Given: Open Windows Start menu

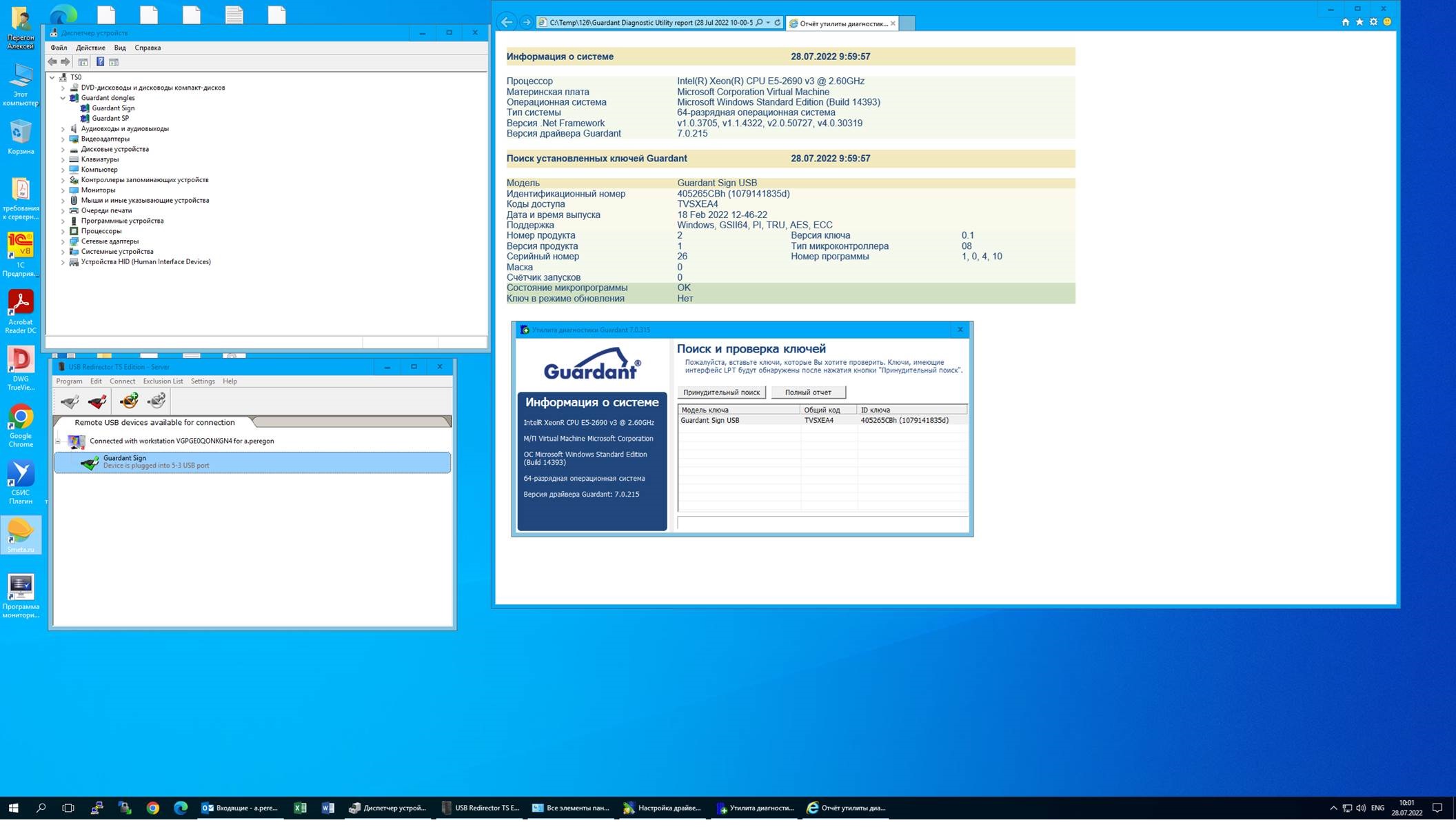Looking at the screenshot, I should click(13, 808).
